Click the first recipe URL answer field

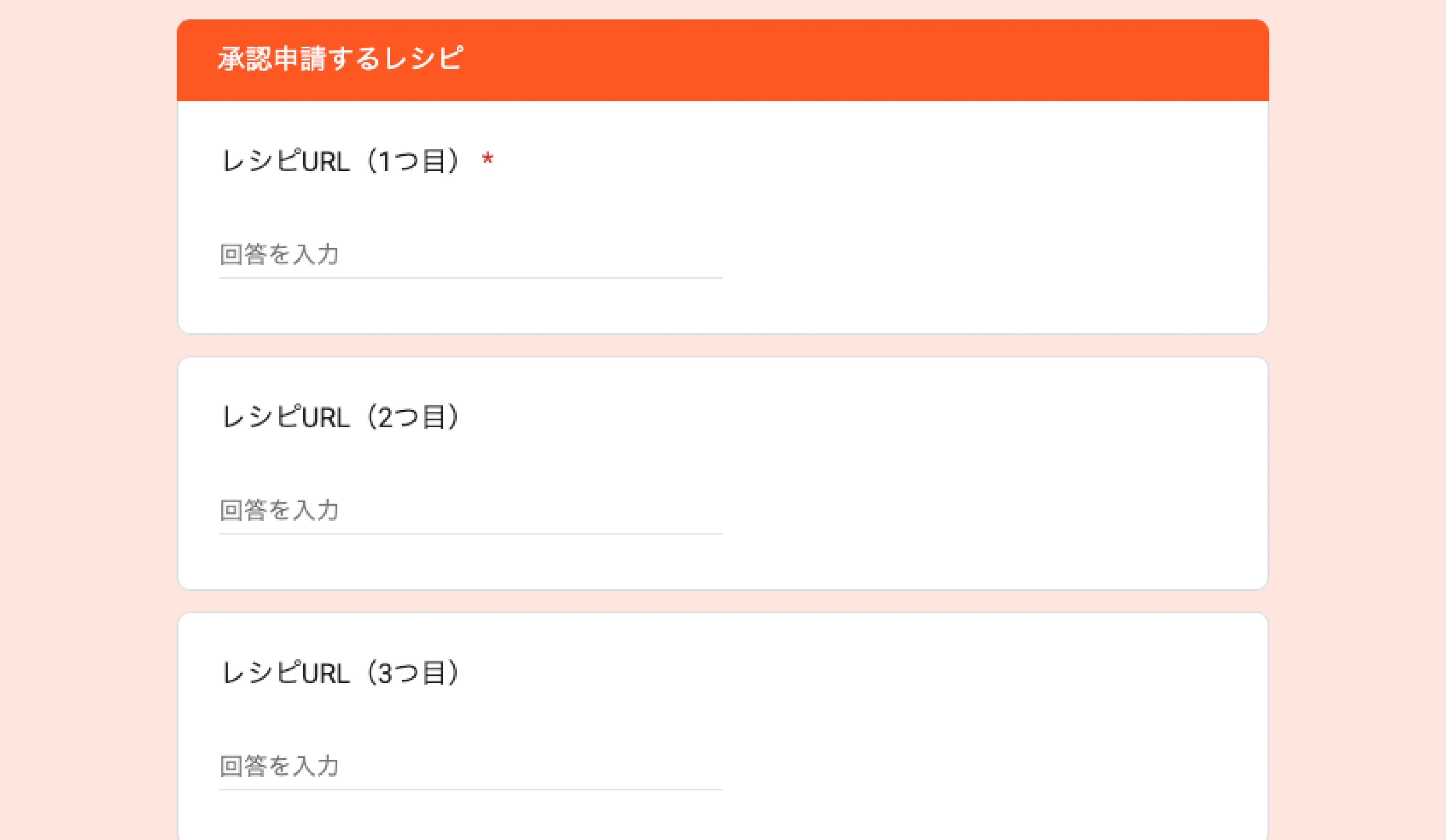(x=471, y=254)
